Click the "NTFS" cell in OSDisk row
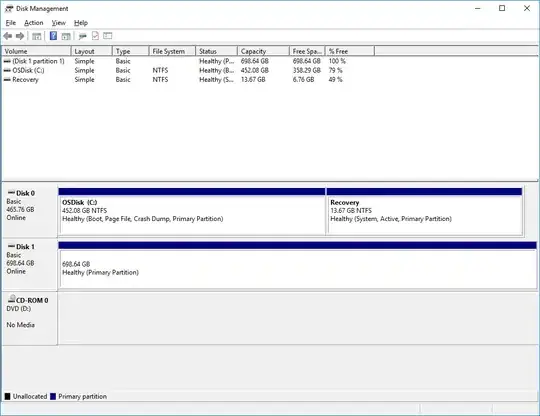 [x=160, y=70]
